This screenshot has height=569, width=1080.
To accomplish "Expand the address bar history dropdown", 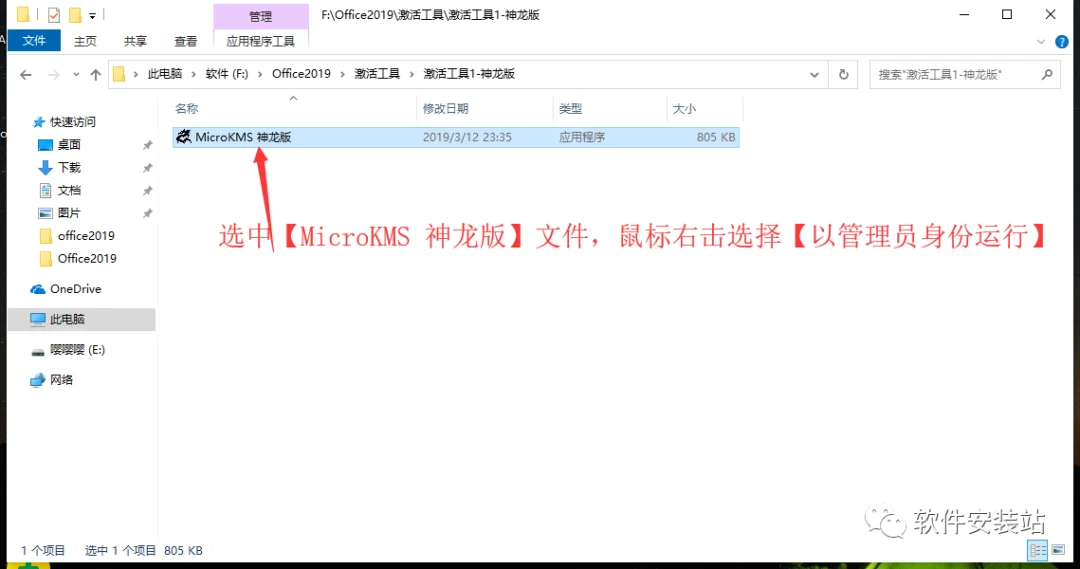I will coord(814,74).
